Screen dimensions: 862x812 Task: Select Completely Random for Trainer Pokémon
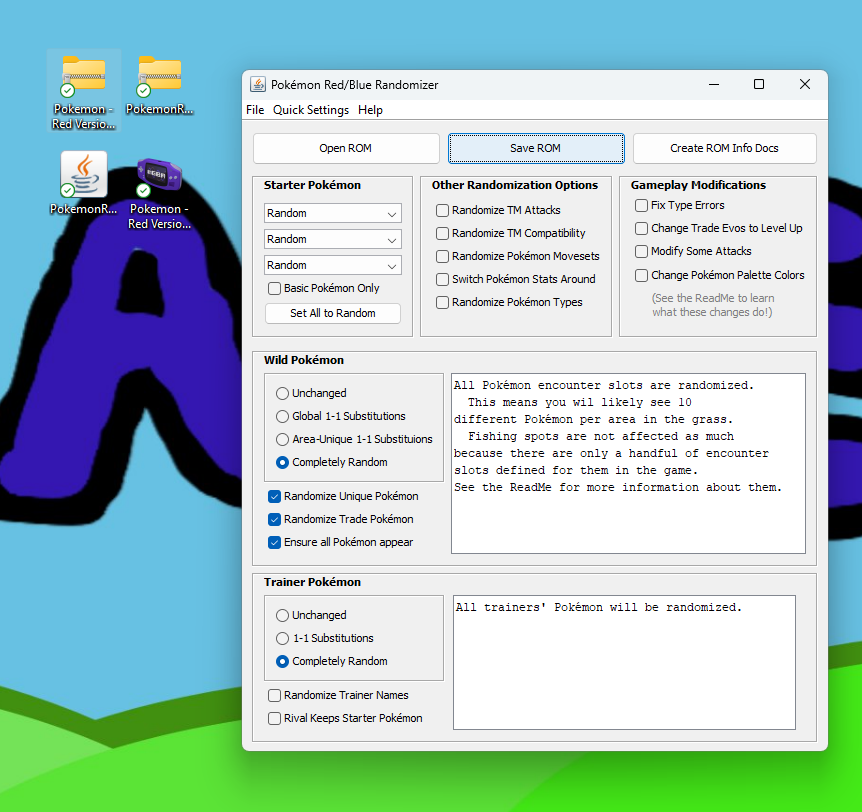[x=282, y=661]
